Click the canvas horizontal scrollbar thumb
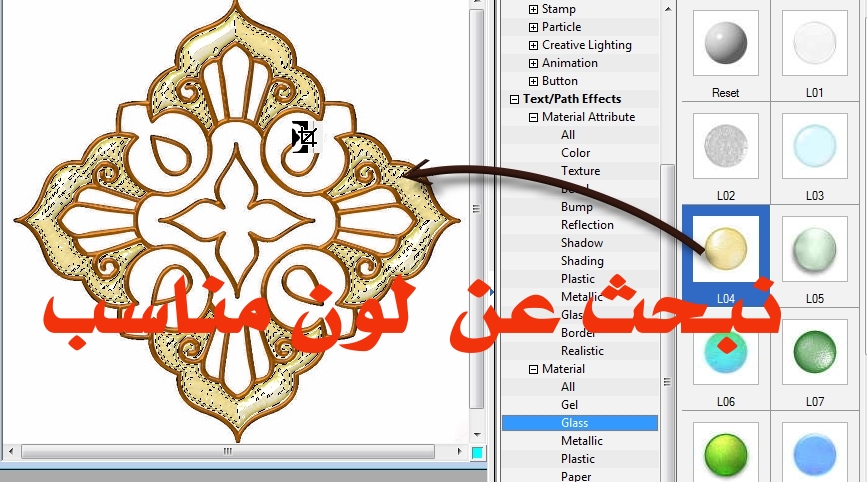The height and width of the screenshot is (482, 867). point(228,452)
